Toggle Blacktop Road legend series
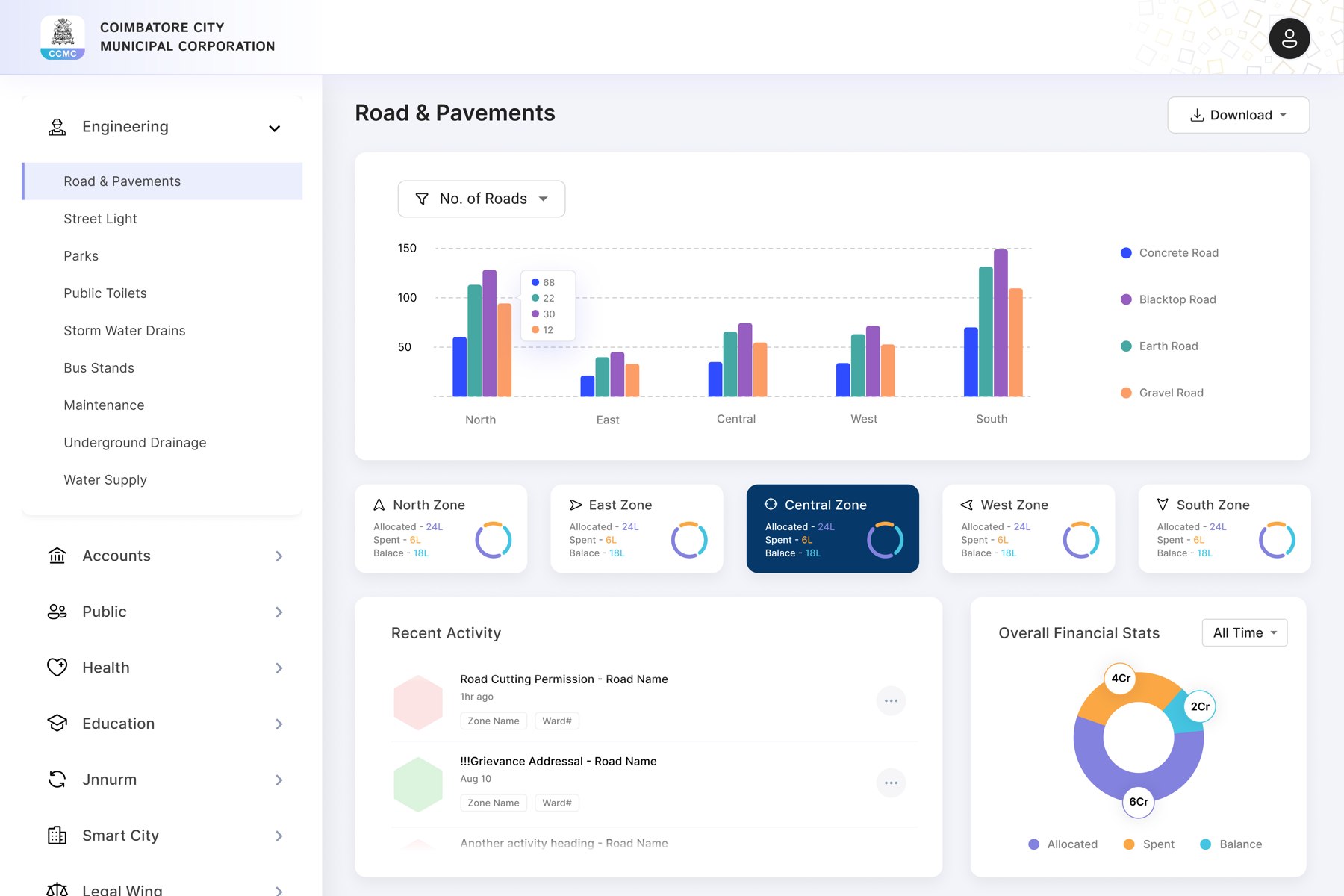This screenshot has width=1344, height=896. click(1169, 299)
